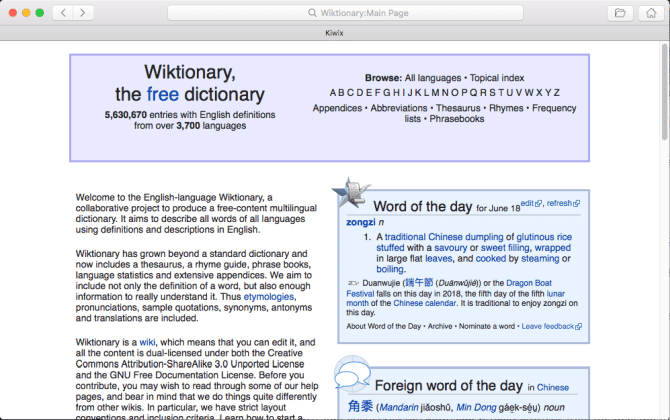Viewport: 670px width, 420px height.
Task: Click the 'edit' link beside Word of the day
Action: coord(528,203)
